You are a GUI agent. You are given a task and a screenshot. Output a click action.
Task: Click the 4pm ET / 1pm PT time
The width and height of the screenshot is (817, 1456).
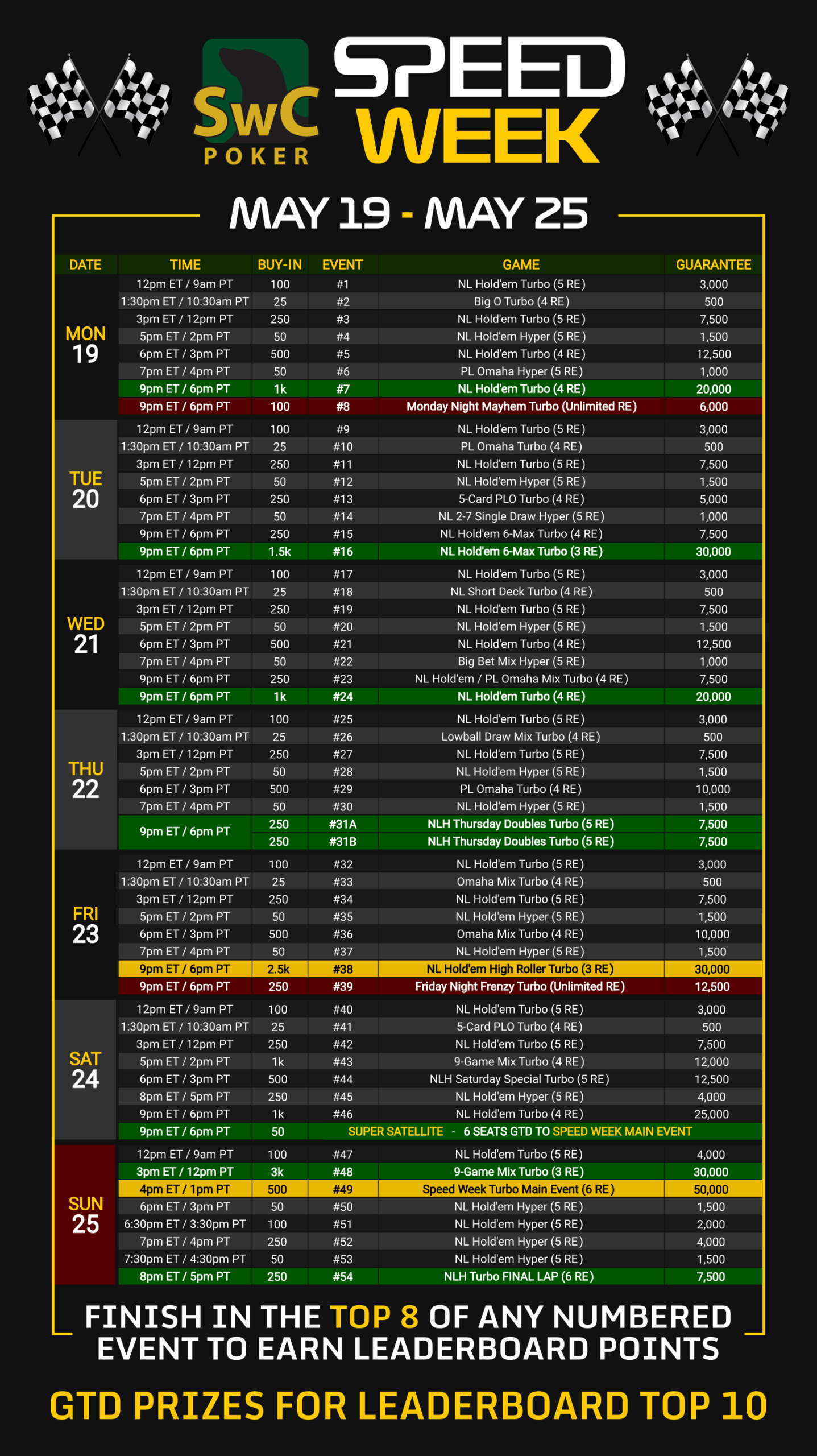(x=185, y=1189)
